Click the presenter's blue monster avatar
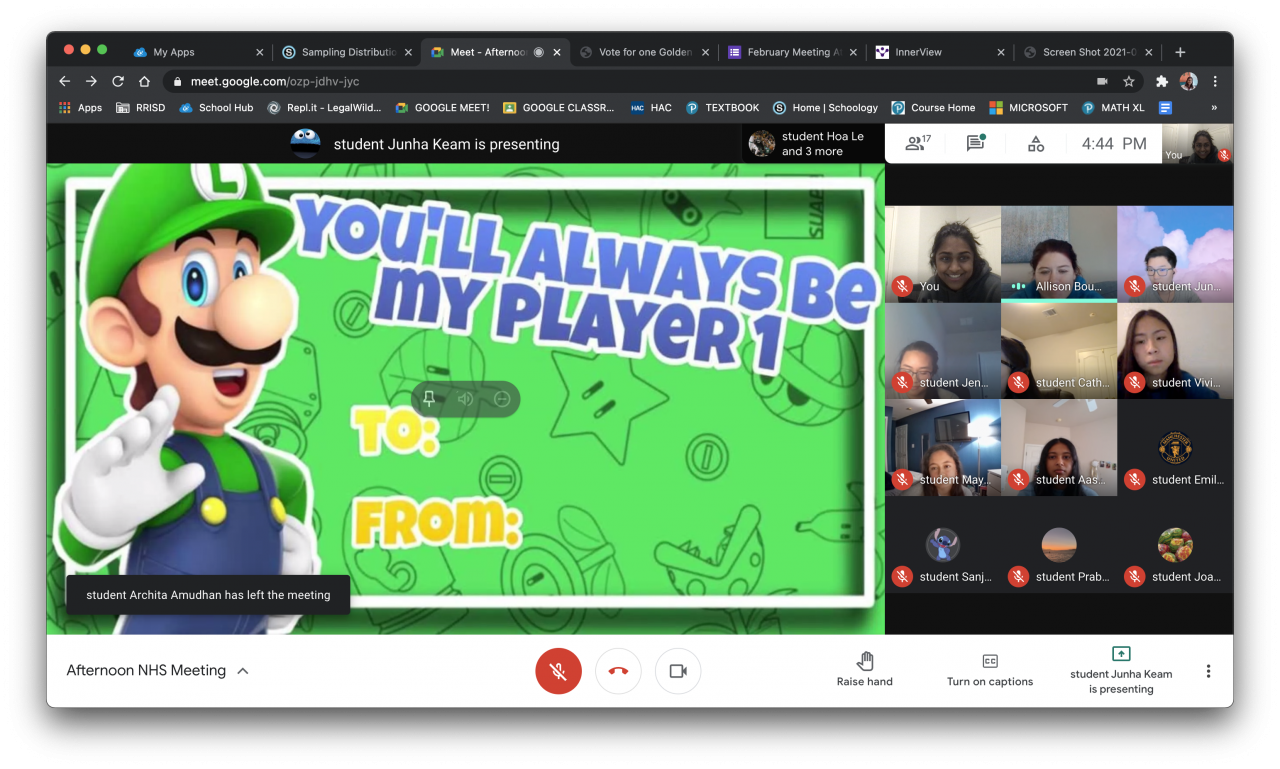 (305, 143)
